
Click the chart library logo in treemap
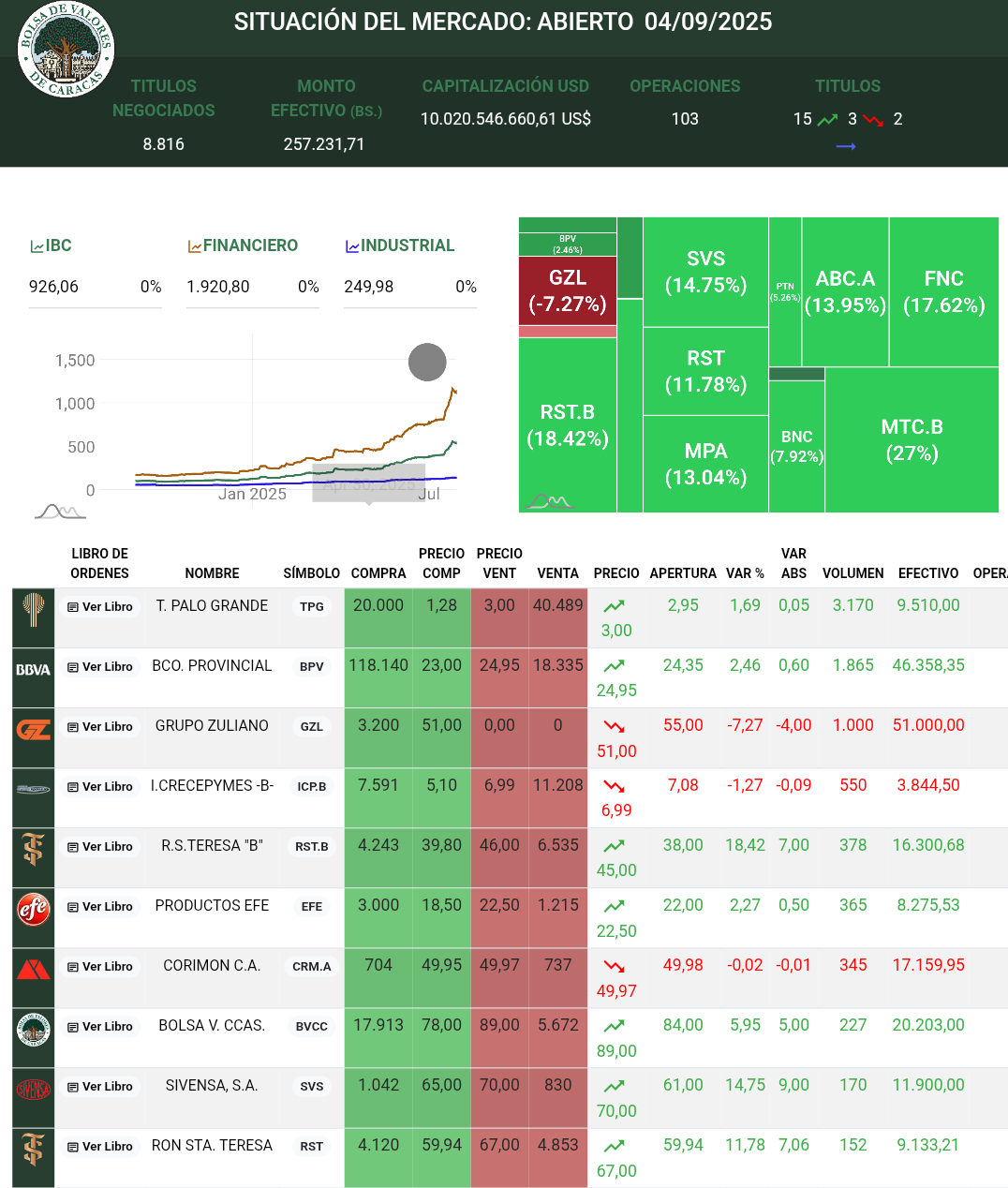pos(549,502)
